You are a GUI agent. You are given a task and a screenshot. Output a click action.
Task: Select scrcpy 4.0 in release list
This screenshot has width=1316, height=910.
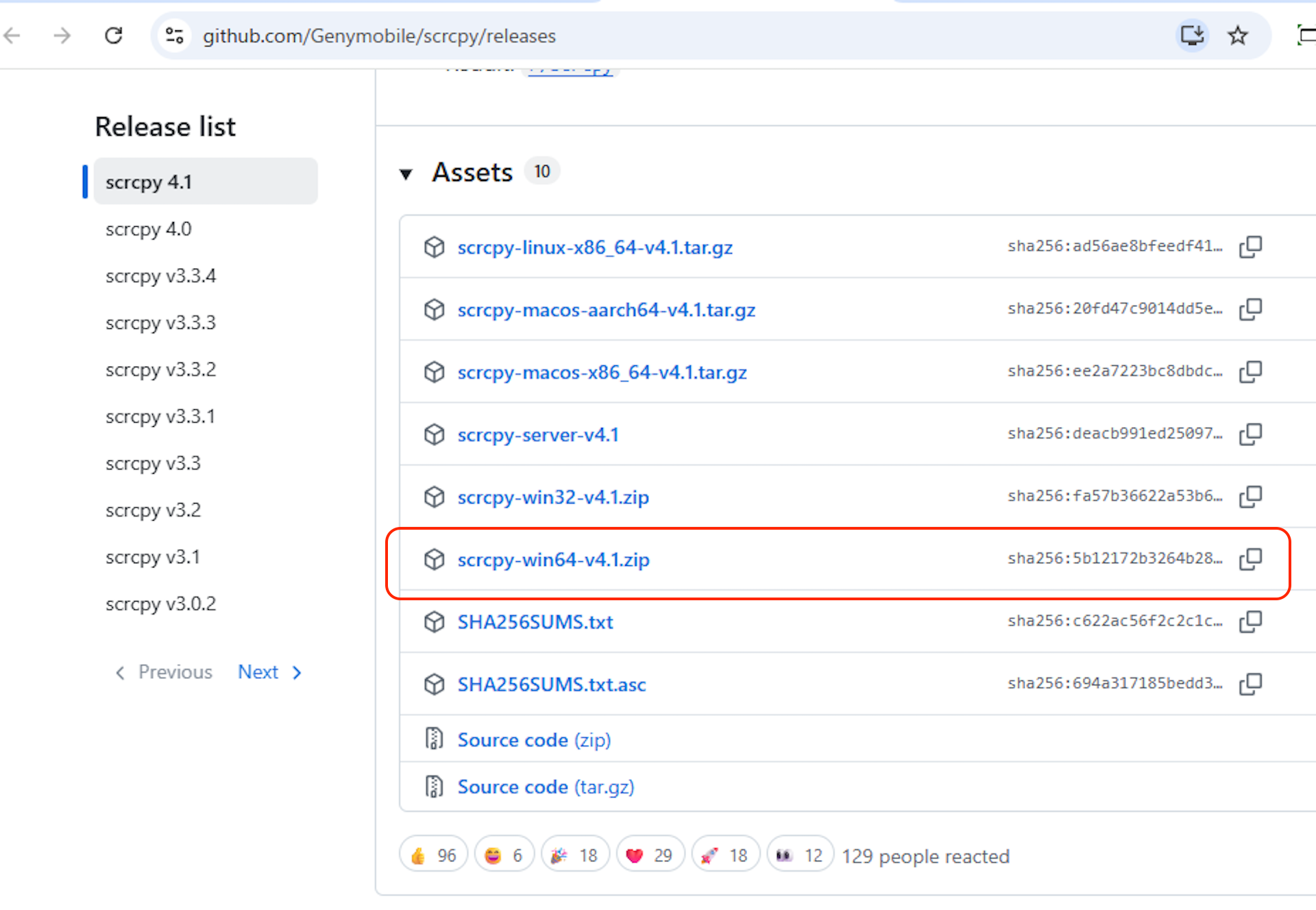coord(149,229)
